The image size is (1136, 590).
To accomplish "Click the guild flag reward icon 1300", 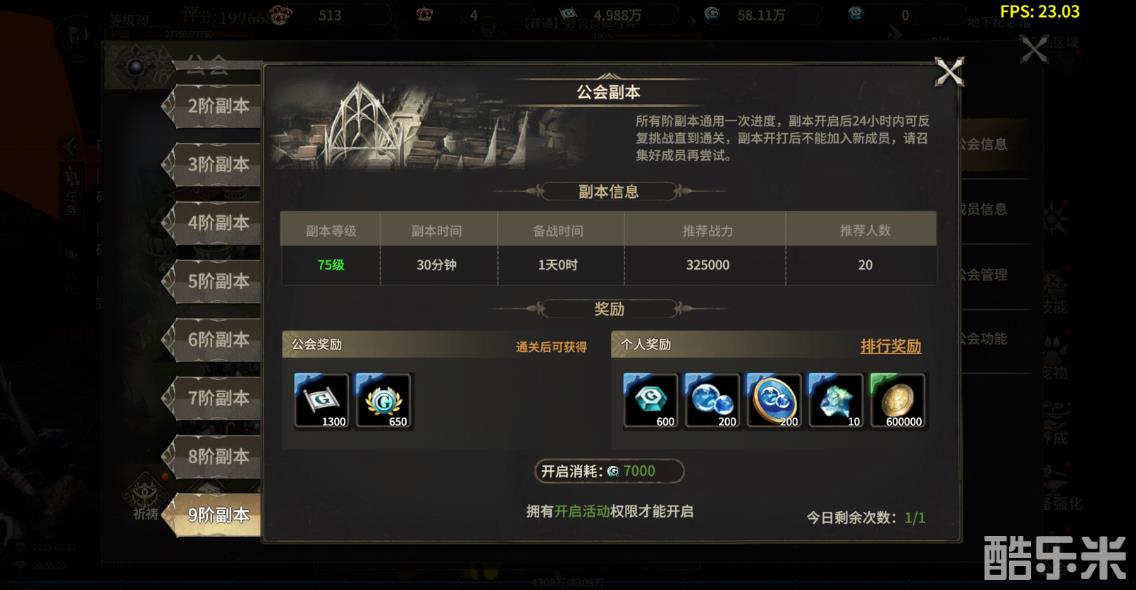I will tap(322, 401).
